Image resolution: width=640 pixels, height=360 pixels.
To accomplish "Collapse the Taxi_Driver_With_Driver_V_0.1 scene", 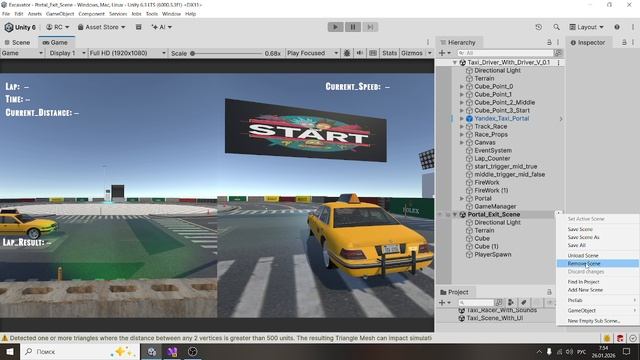I will click(454, 62).
